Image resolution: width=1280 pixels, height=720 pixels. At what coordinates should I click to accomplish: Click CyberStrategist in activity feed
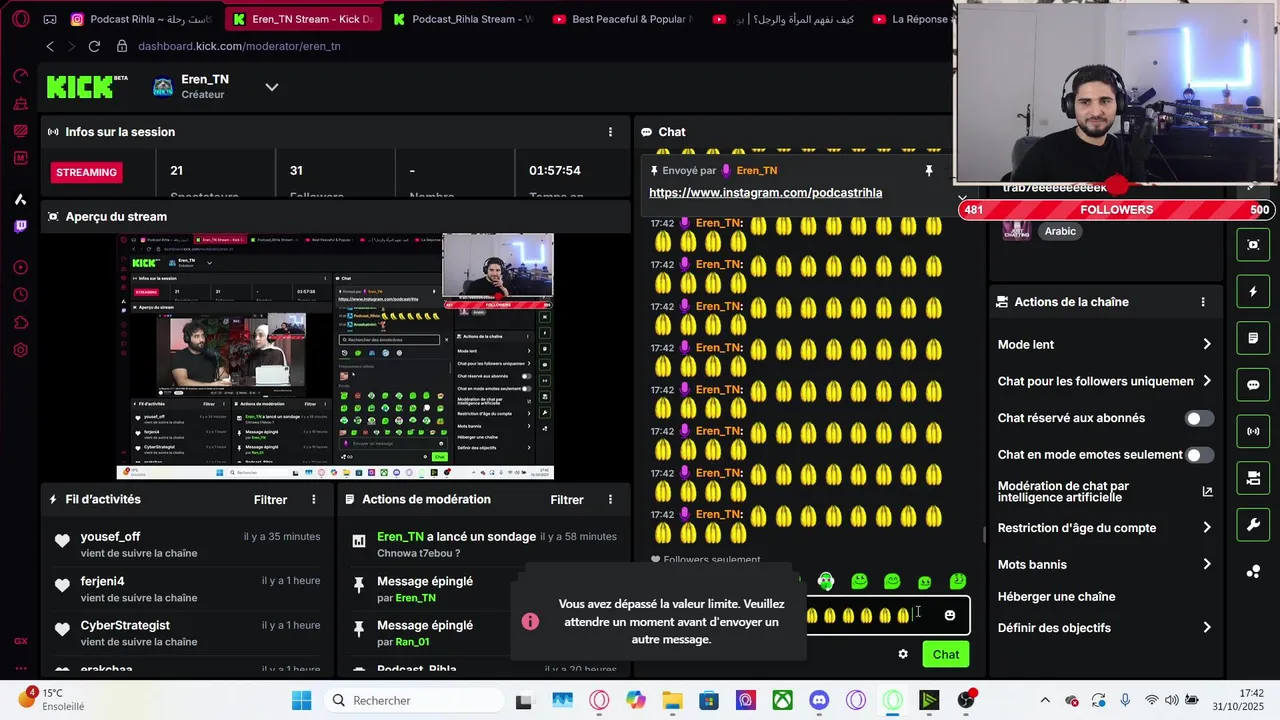125,625
